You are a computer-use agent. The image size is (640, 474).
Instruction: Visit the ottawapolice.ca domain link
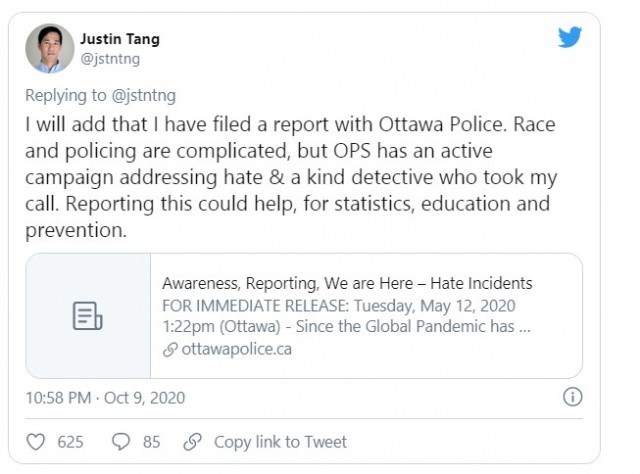click(x=236, y=349)
